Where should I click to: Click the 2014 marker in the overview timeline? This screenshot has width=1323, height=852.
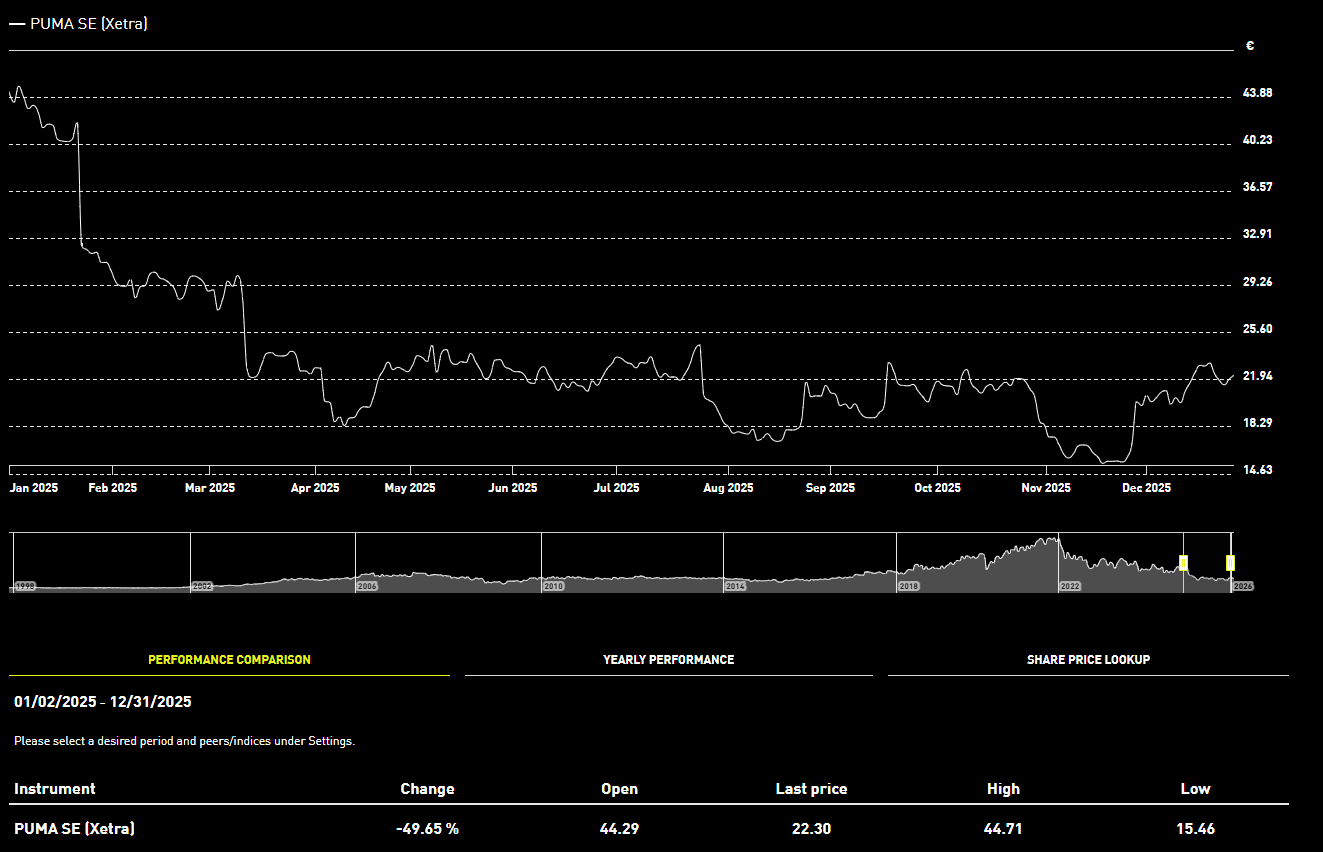735,586
